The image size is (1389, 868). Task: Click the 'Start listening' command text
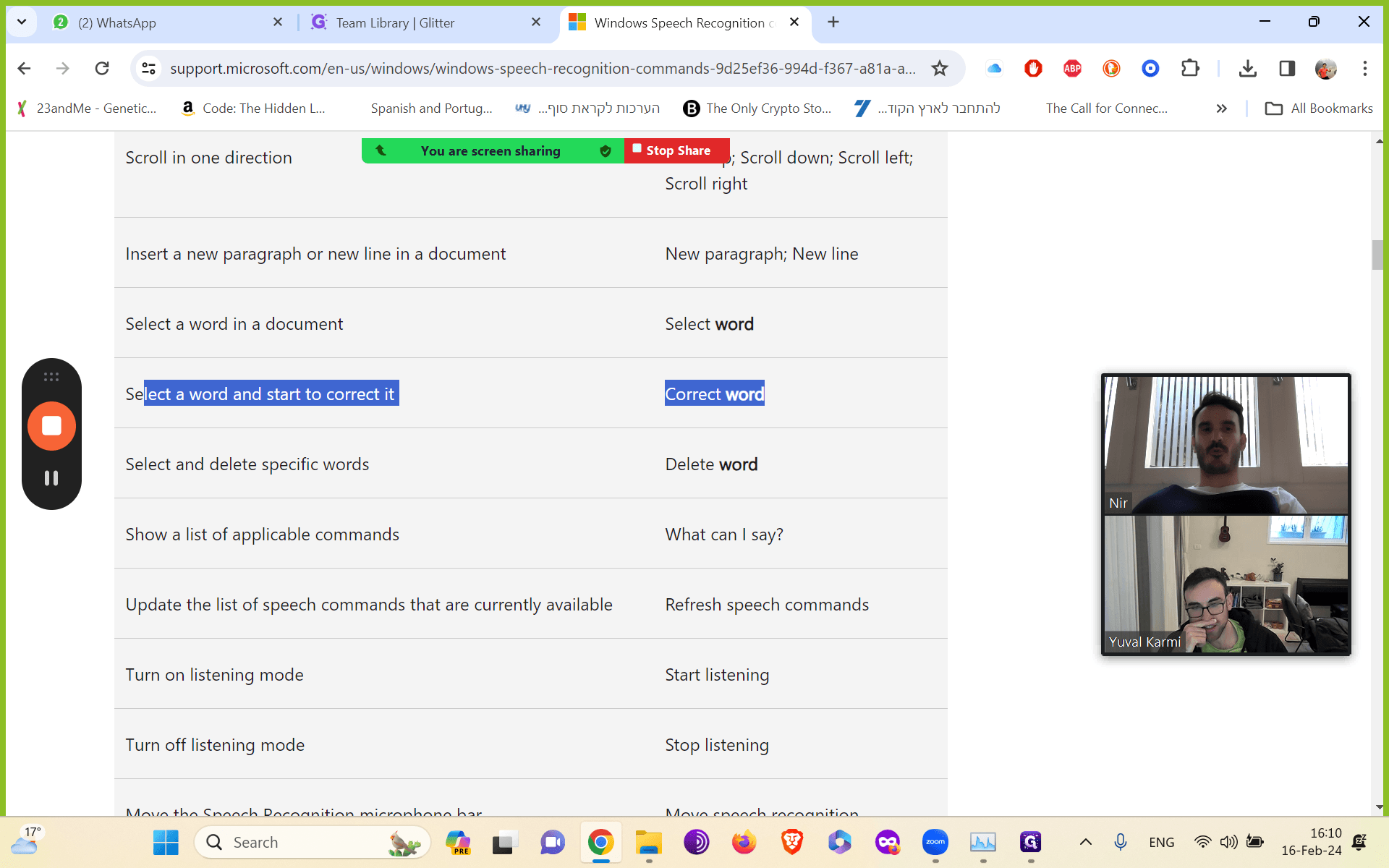(x=717, y=675)
